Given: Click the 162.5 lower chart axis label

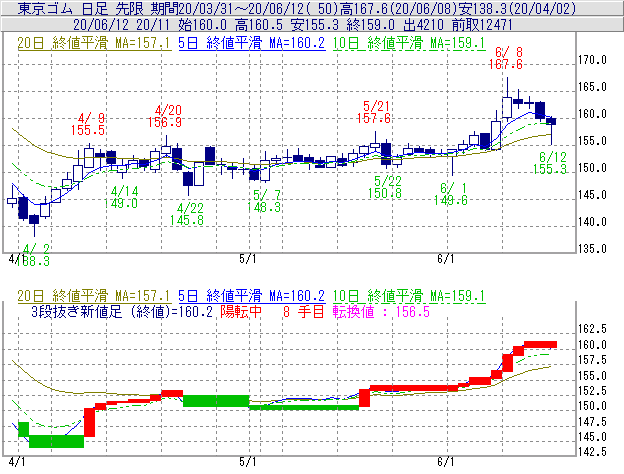Looking at the screenshot, I should pos(592,329).
